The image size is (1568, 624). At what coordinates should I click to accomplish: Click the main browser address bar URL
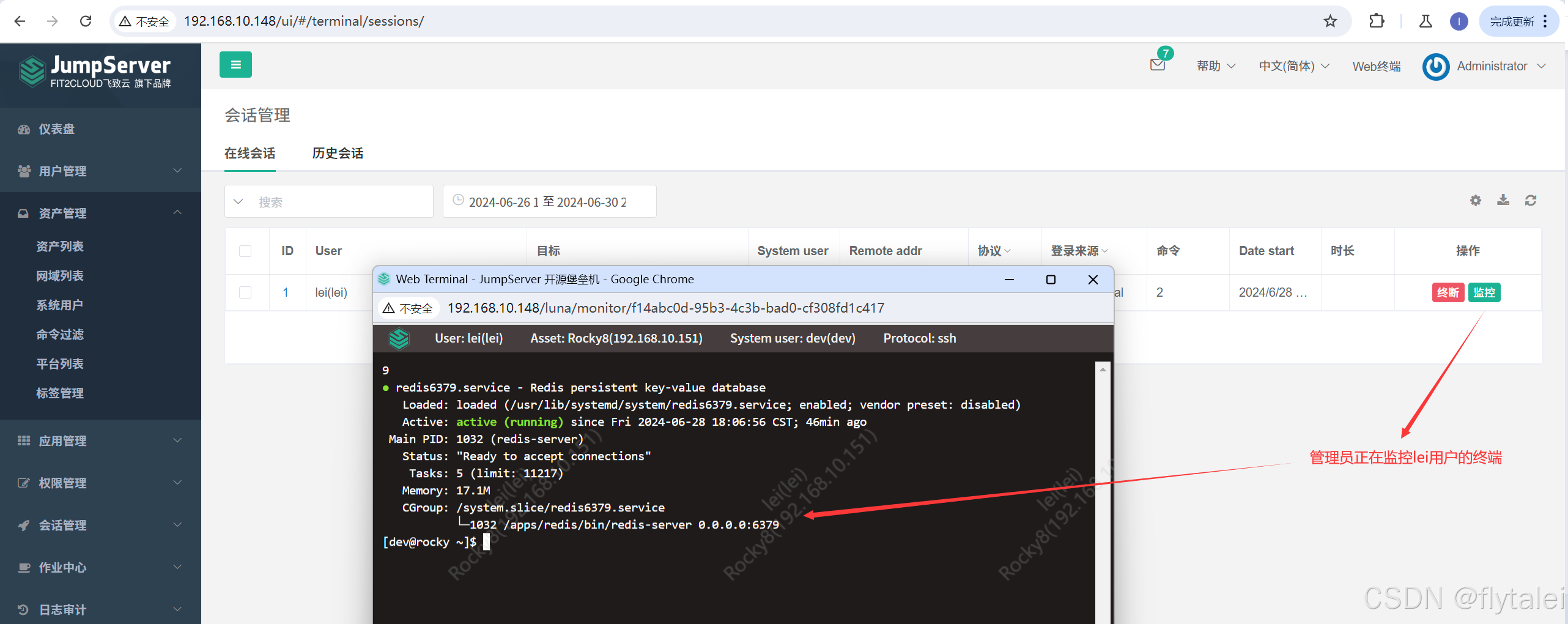[x=304, y=21]
